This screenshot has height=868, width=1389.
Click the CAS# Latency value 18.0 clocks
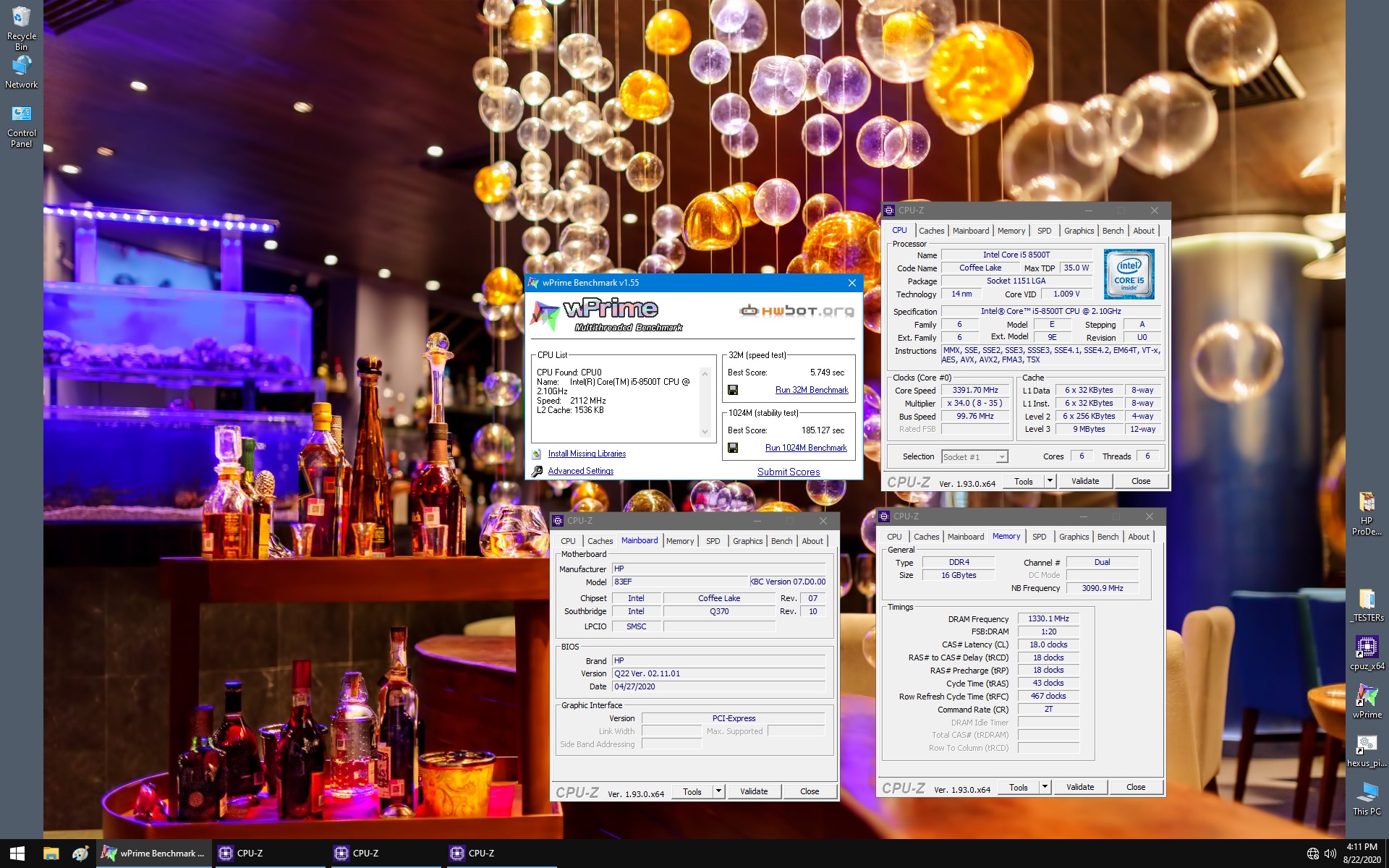pos(1048,644)
